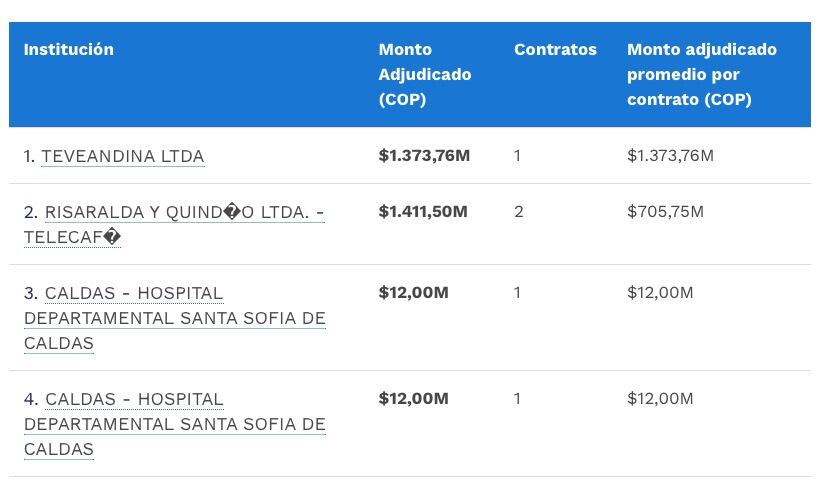Click the Monto Adjudicado (COP) column header
This screenshot has height=501, width=818.
click(424, 74)
